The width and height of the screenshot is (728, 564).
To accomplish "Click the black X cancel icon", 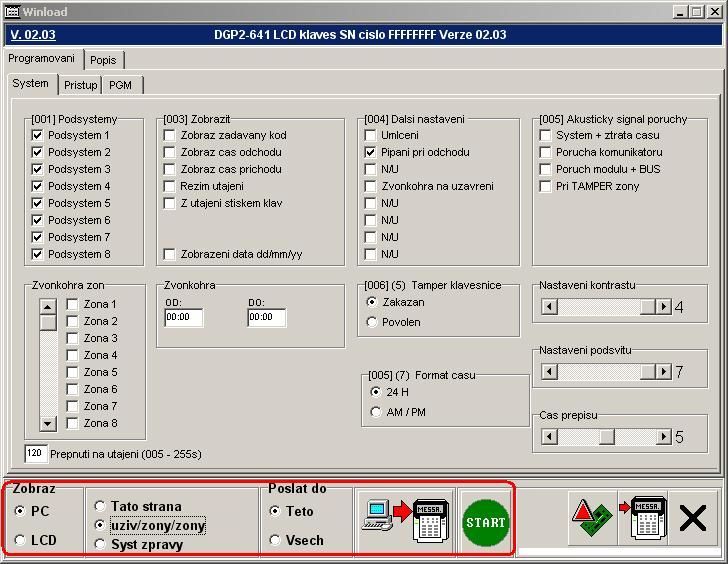I will click(693, 519).
